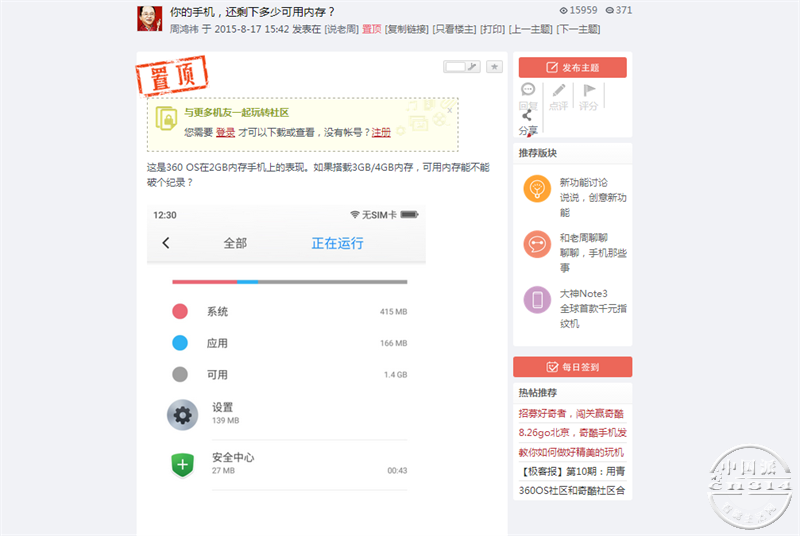Open hot post 8.26go北京
This screenshot has height=536, width=800.
[x=572, y=432]
